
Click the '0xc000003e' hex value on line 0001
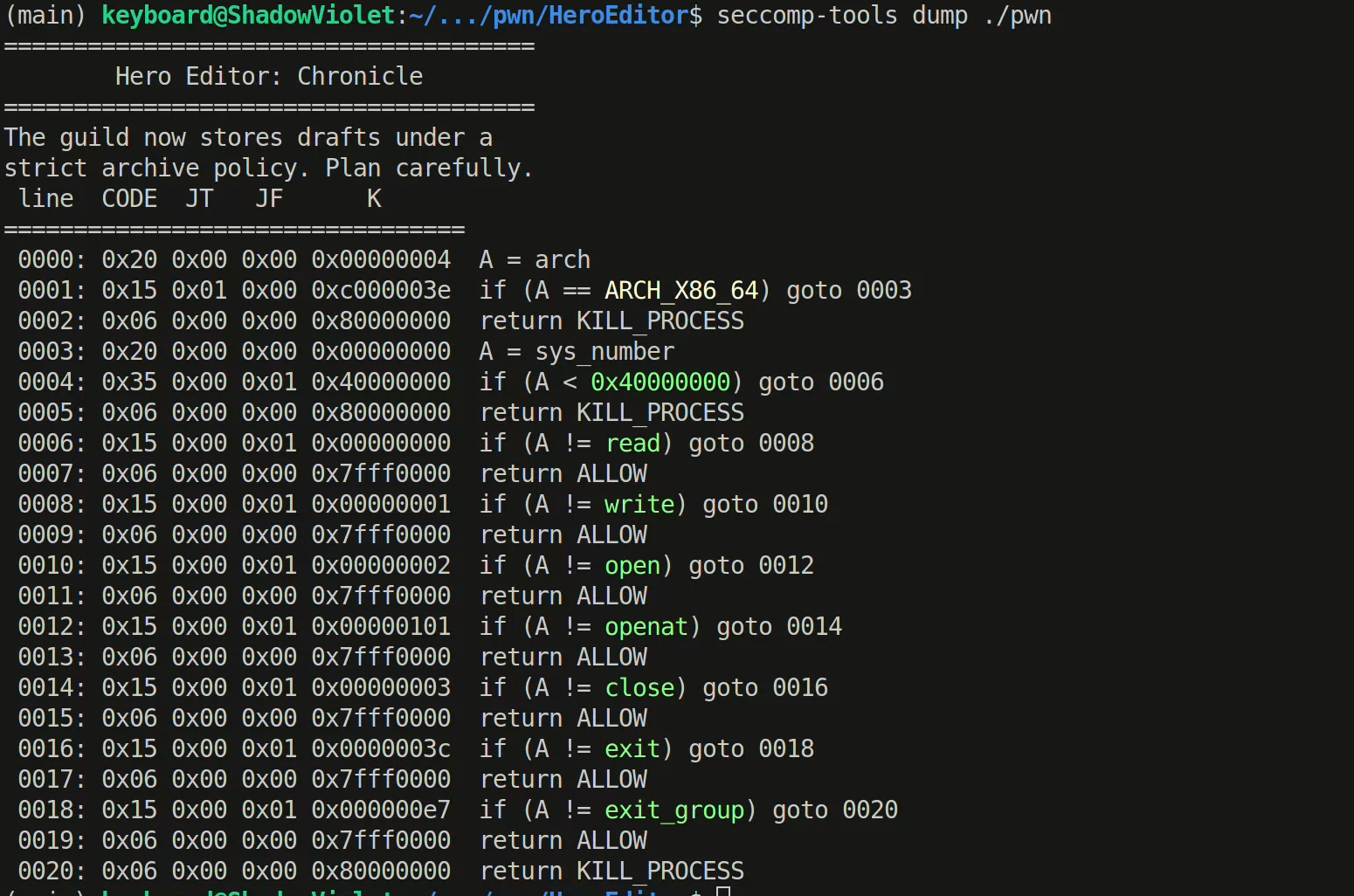click(x=381, y=291)
